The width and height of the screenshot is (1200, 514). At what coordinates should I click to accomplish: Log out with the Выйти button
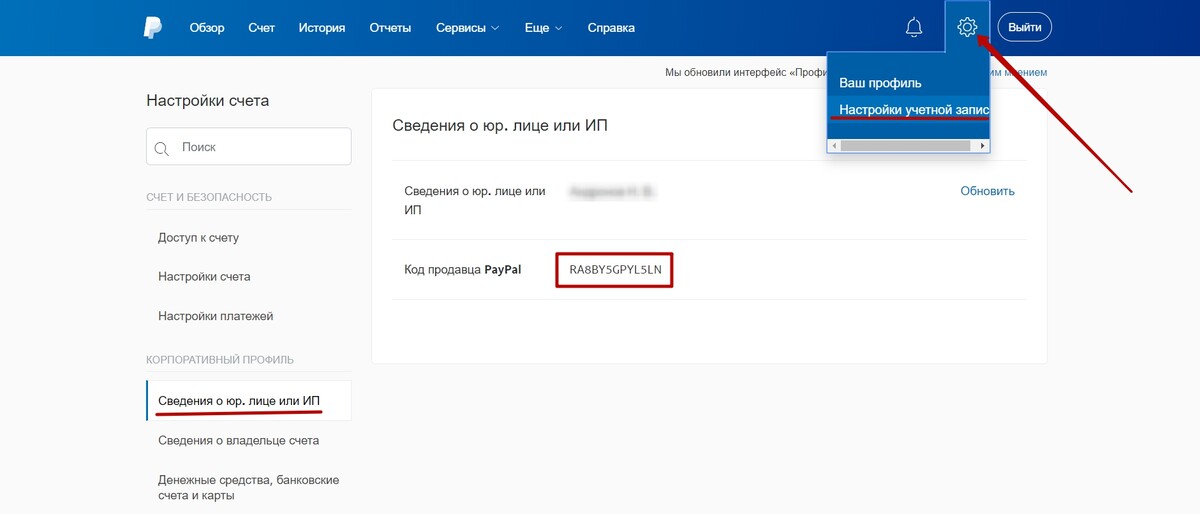pyautogui.click(x=1025, y=28)
